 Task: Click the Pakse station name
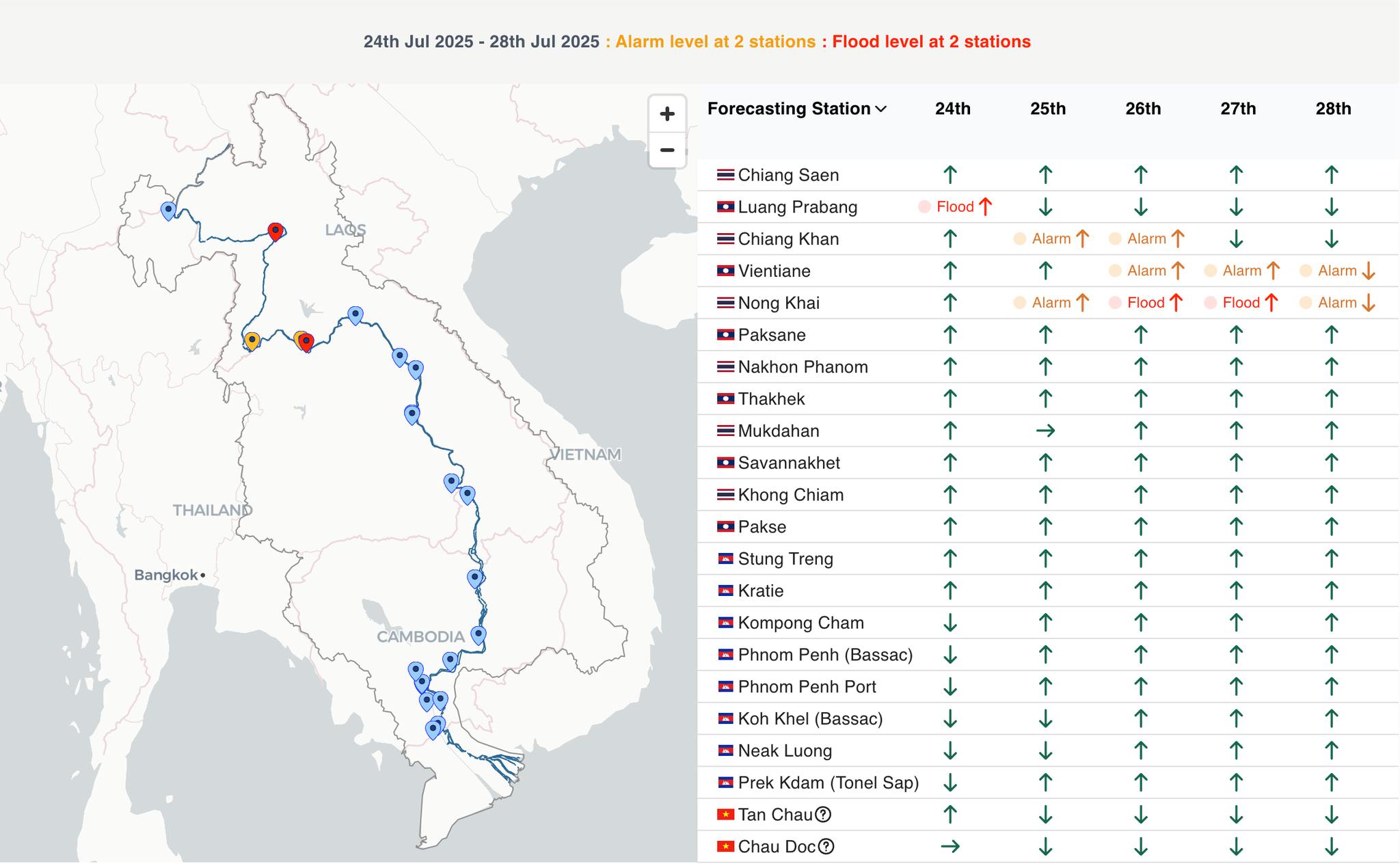click(762, 527)
